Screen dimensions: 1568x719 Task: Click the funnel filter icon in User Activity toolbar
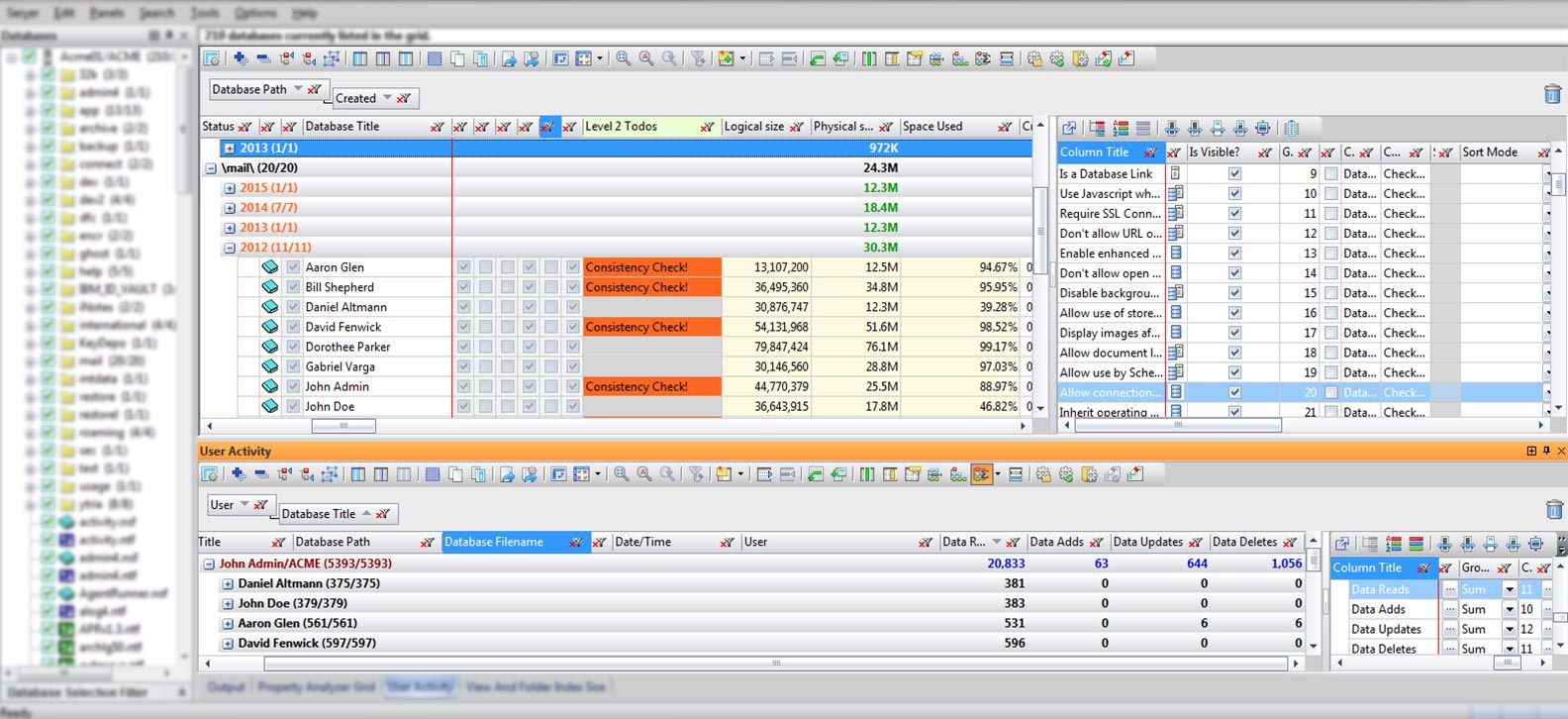696,474
